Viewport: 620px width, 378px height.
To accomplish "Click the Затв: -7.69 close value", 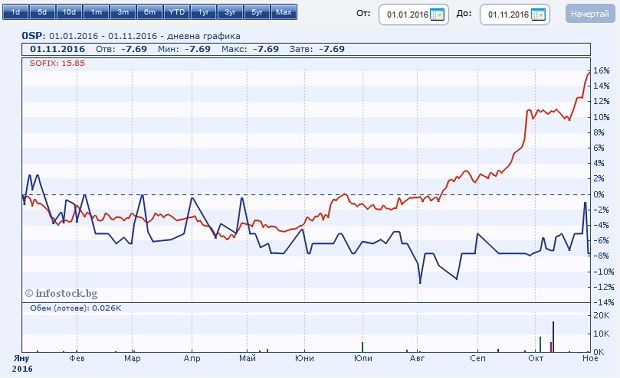I will coord(317,49).
